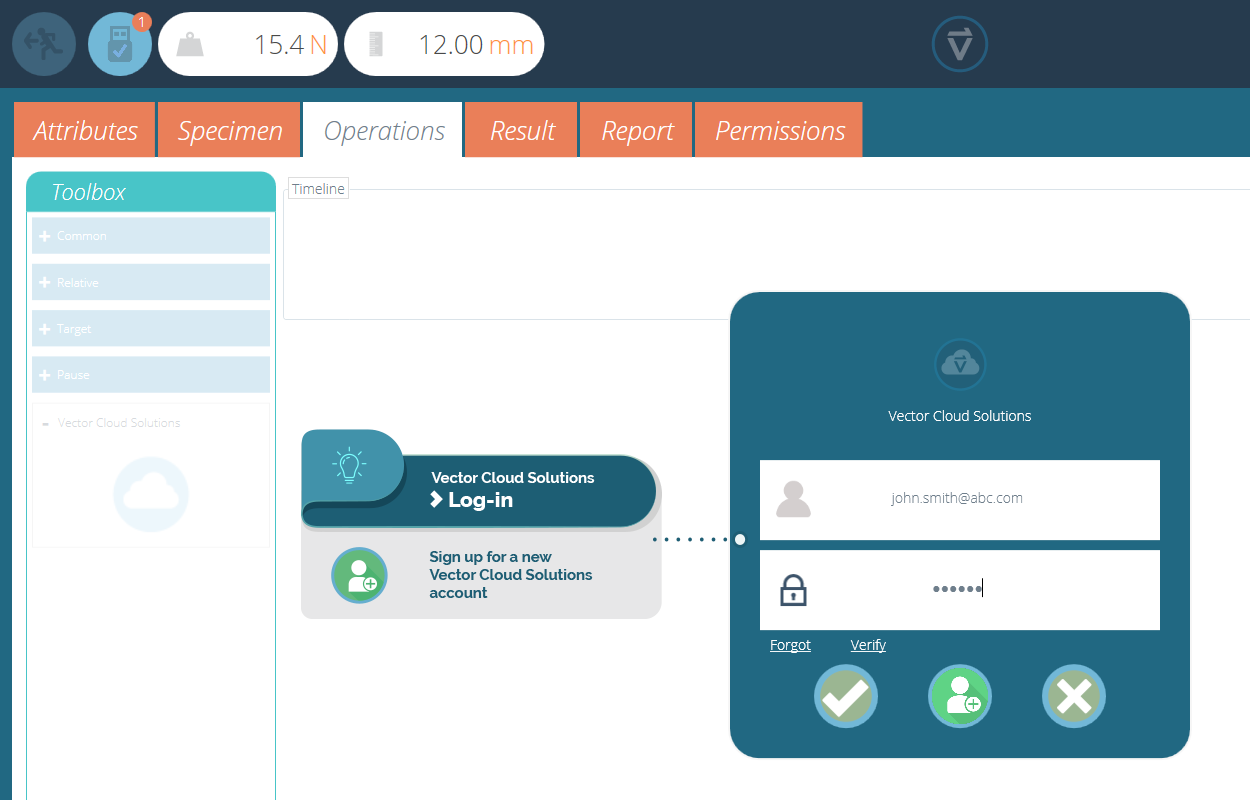The width and height of the screenshot is (1250, 800).
Task: Click the password input field
Action: (x=960, y=590)
